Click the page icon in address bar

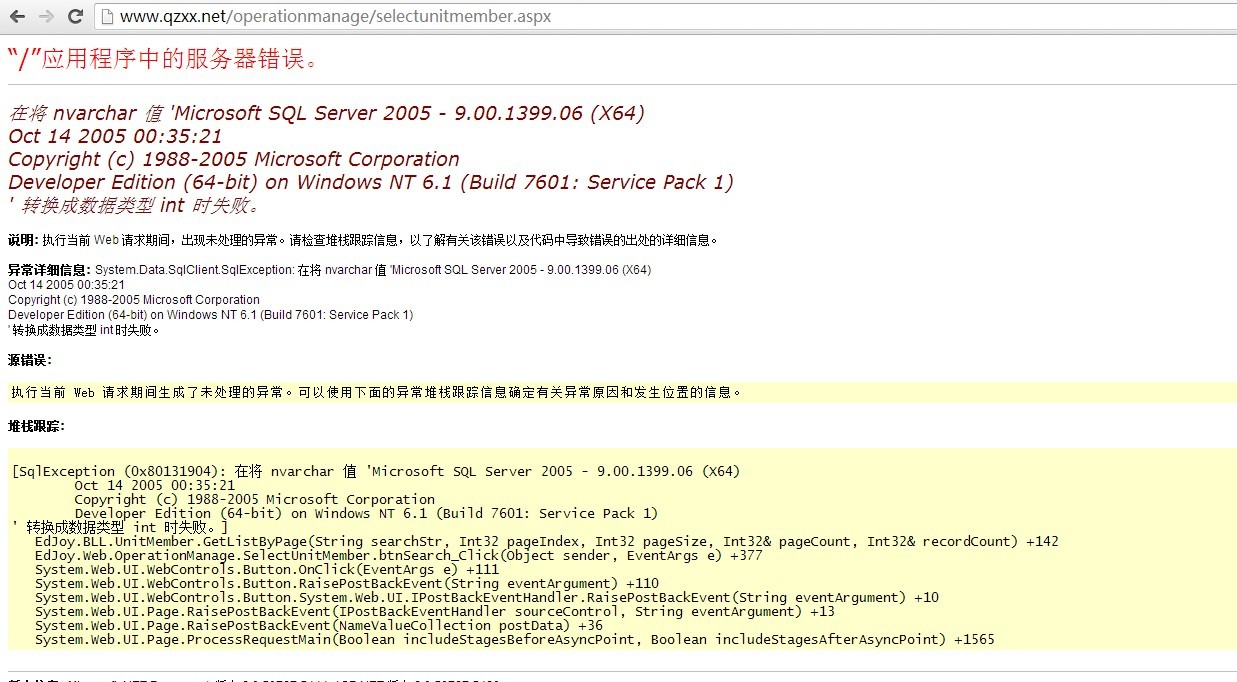point(108,16)
